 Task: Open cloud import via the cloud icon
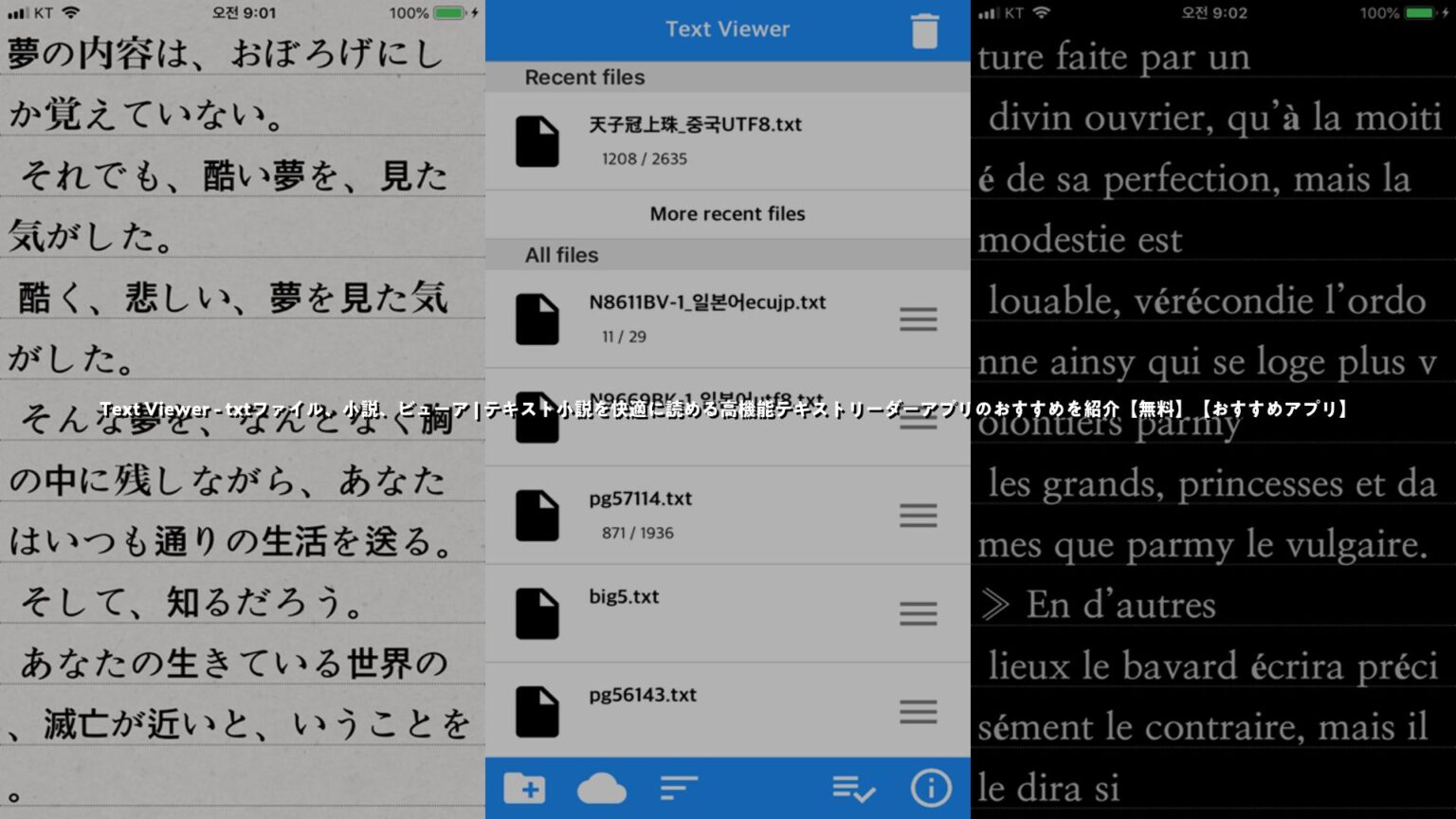tap(600, 788)
